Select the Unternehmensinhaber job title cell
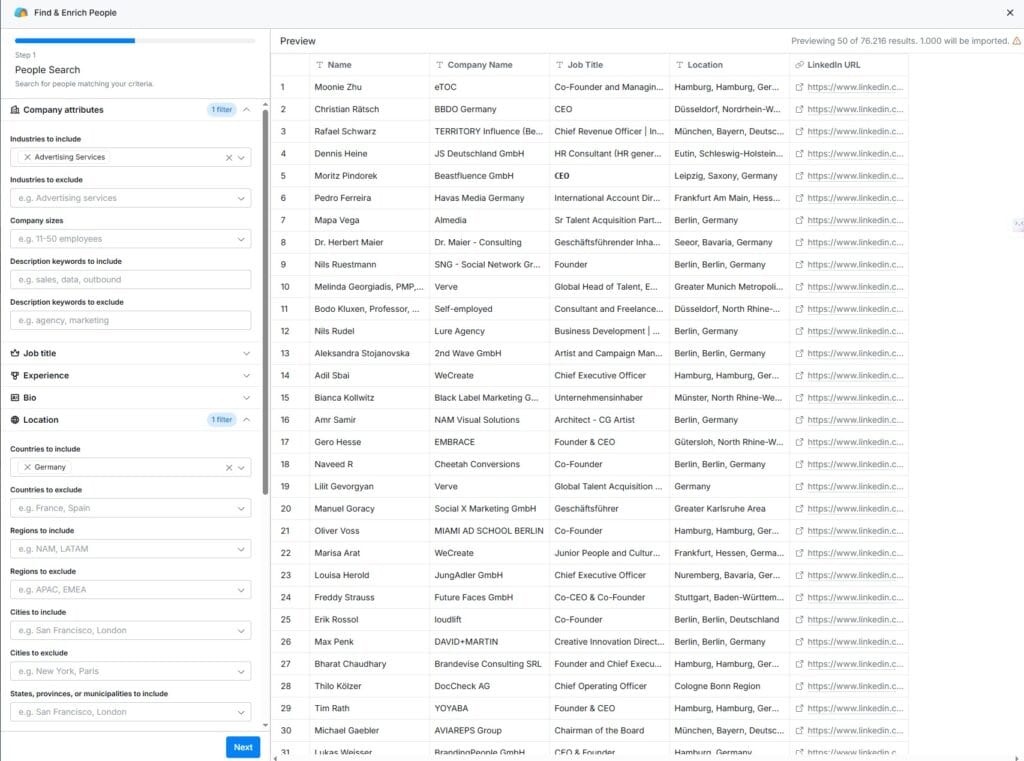This screenshot has height=761, width=1024. coord(610,398)
